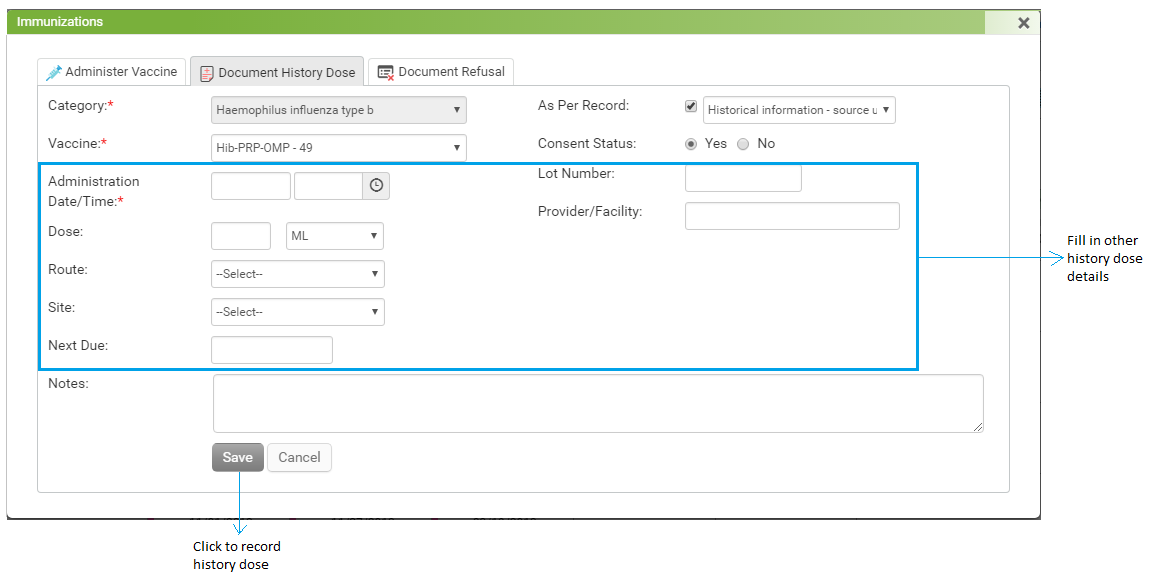Close the Immunizations dialog
Viewport: 1172px width, 588px height.
[x=1023, y=22]
